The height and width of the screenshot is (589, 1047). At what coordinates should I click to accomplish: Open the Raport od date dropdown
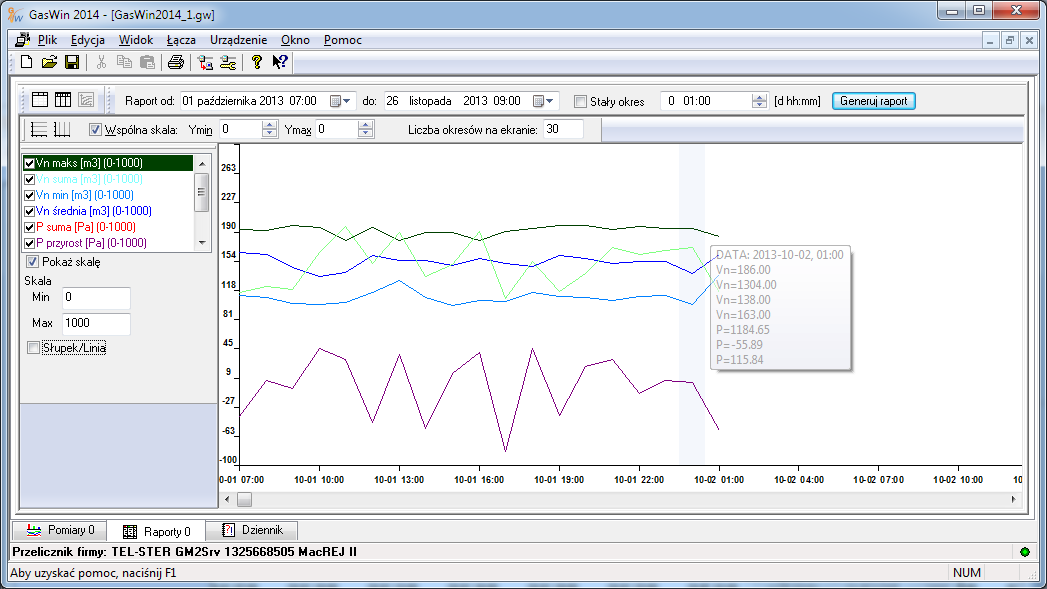point(341,101)
